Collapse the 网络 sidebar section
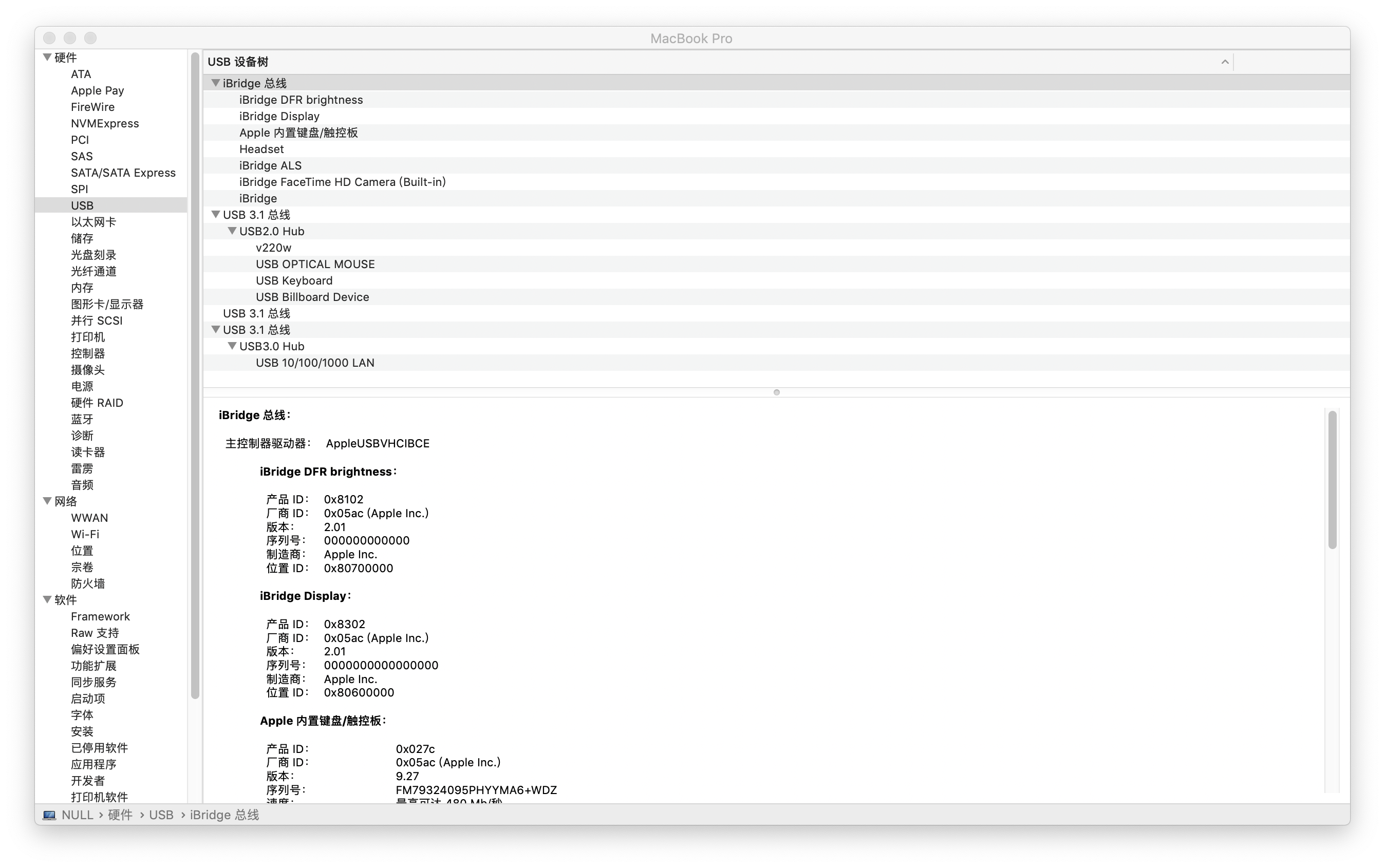The image size is (1385, 868). [48, 501]
